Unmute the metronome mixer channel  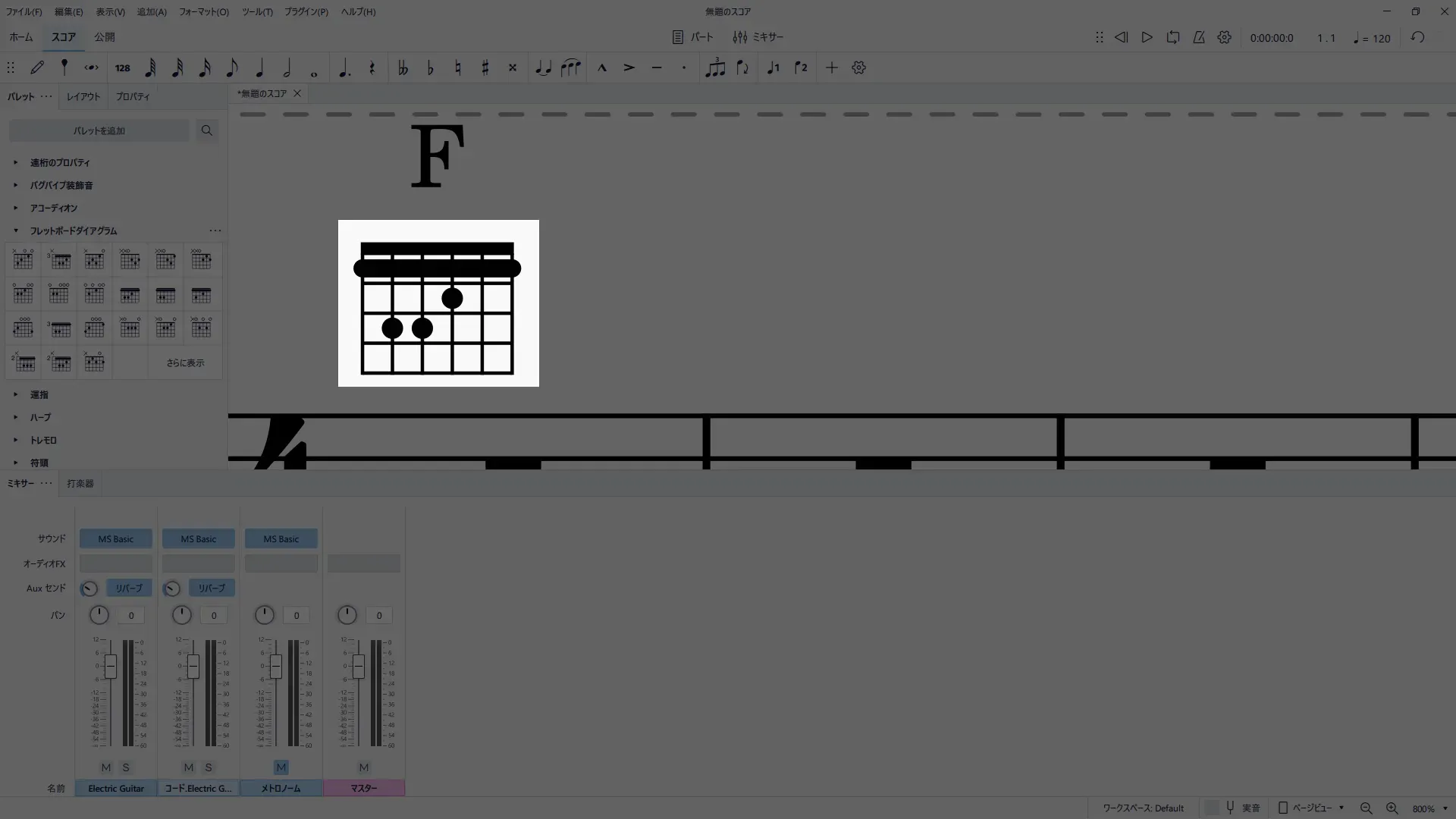[281, 767]
